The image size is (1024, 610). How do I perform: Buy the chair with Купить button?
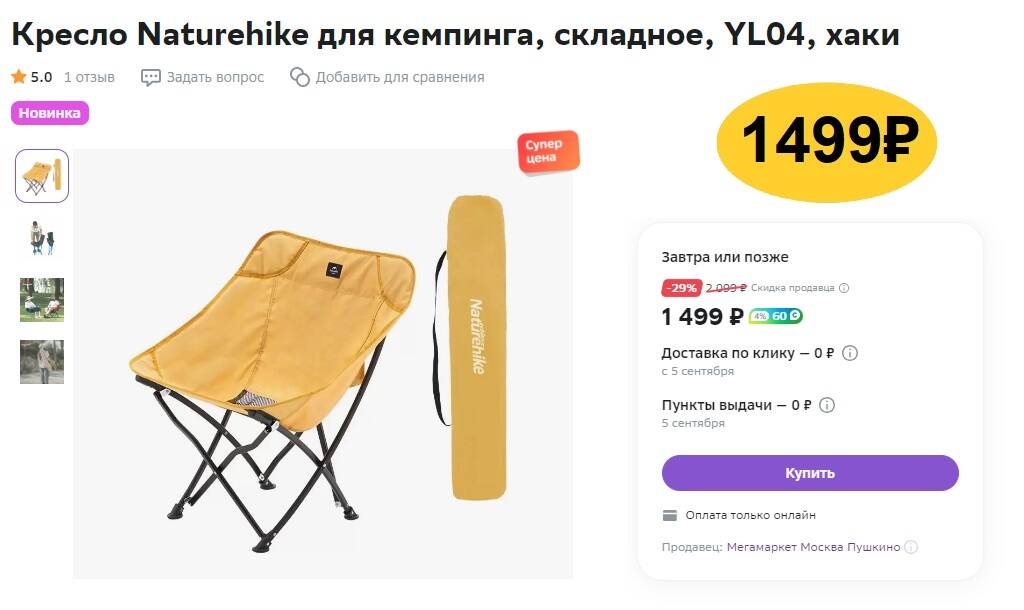coord(810,473)
